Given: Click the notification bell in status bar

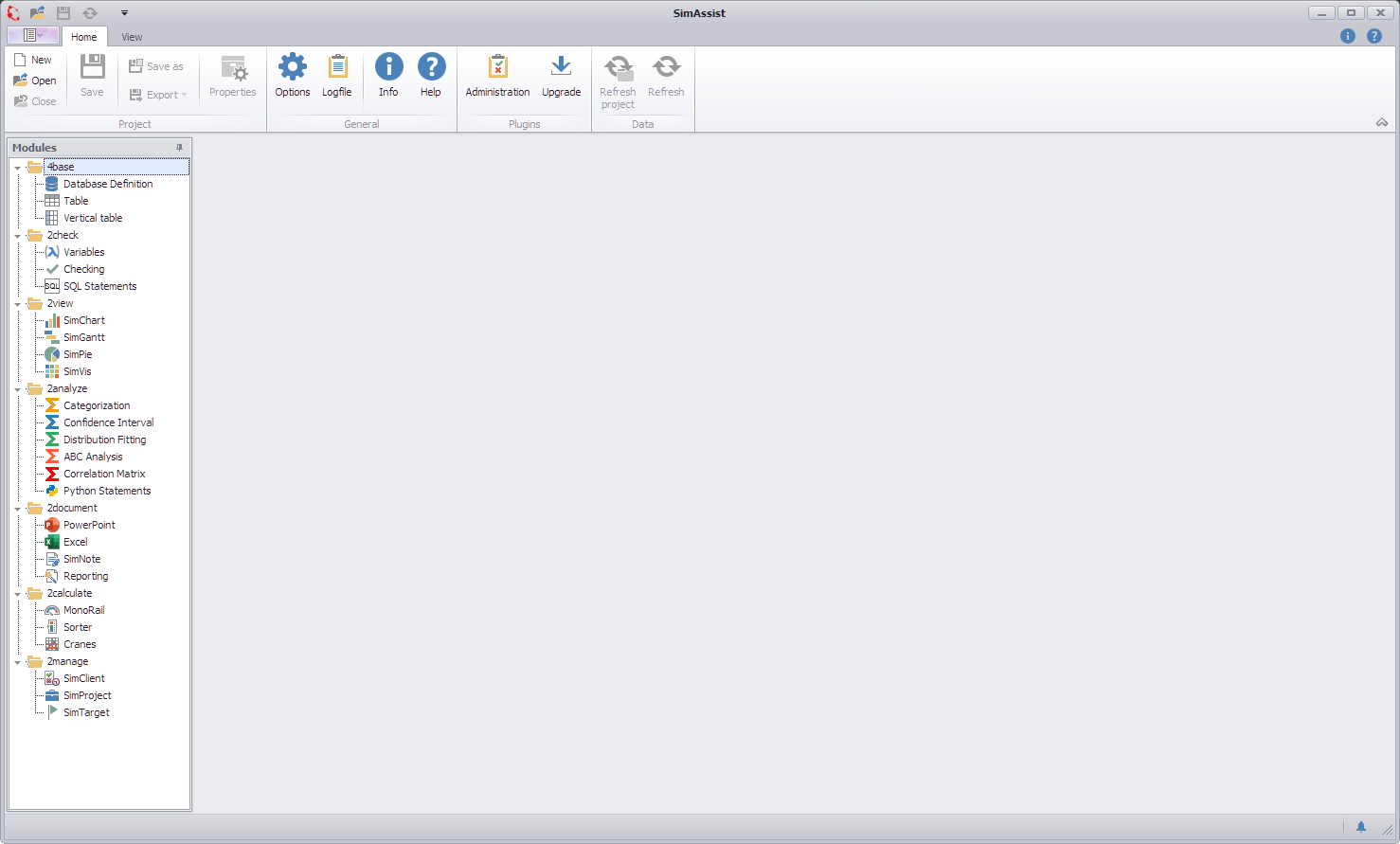Looking at the screenshot, I should (1361, 826).
